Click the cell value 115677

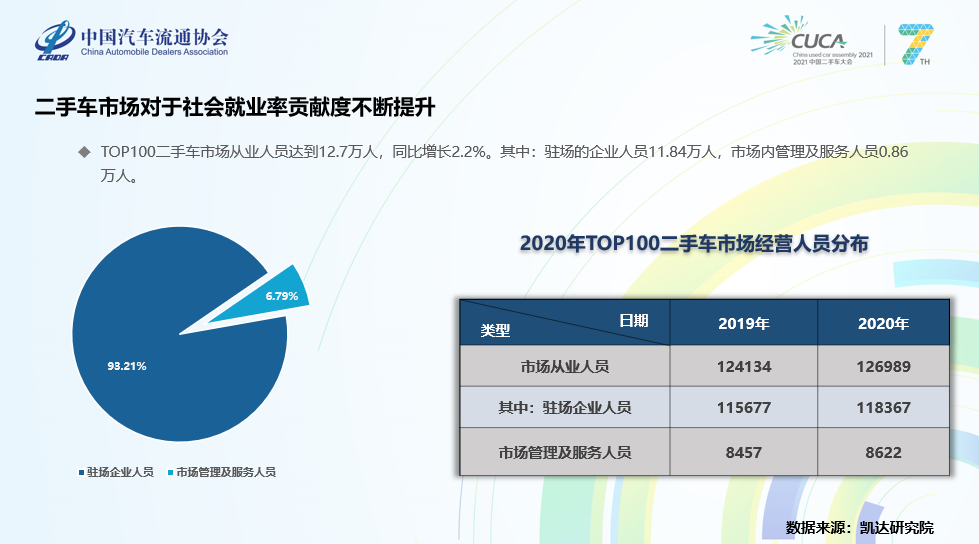pos(744,408)
